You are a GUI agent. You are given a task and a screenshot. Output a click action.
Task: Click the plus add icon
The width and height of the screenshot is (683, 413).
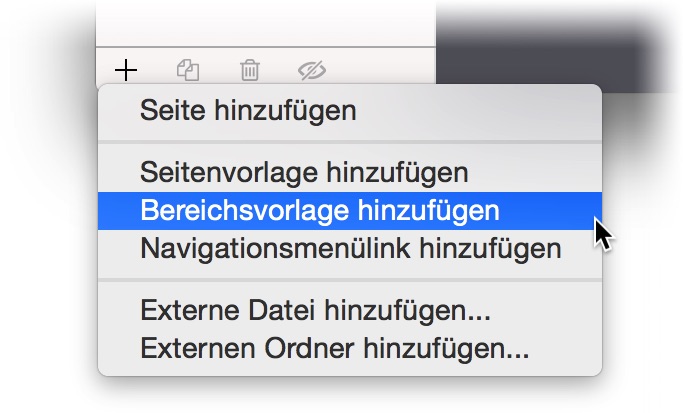tap(126, 70)
